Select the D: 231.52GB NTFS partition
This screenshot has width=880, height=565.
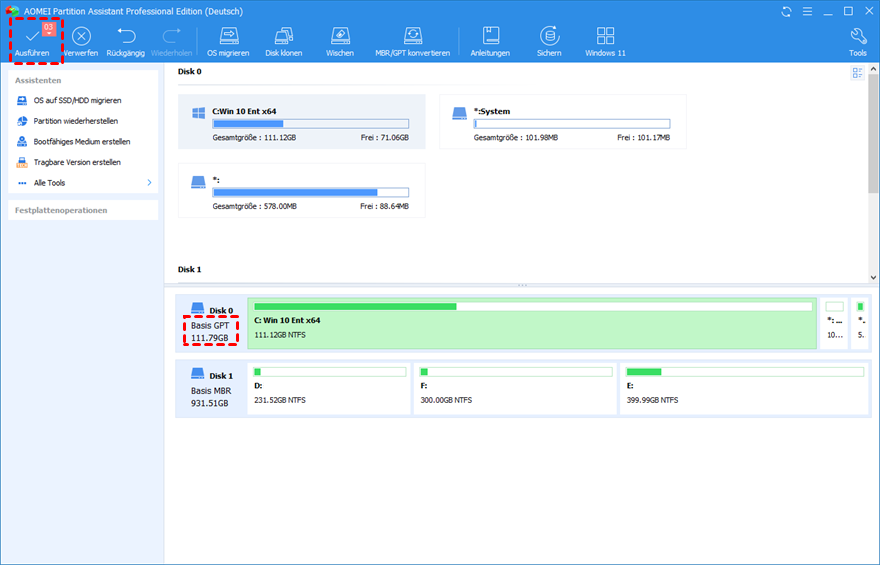click(x=329, y=389)
